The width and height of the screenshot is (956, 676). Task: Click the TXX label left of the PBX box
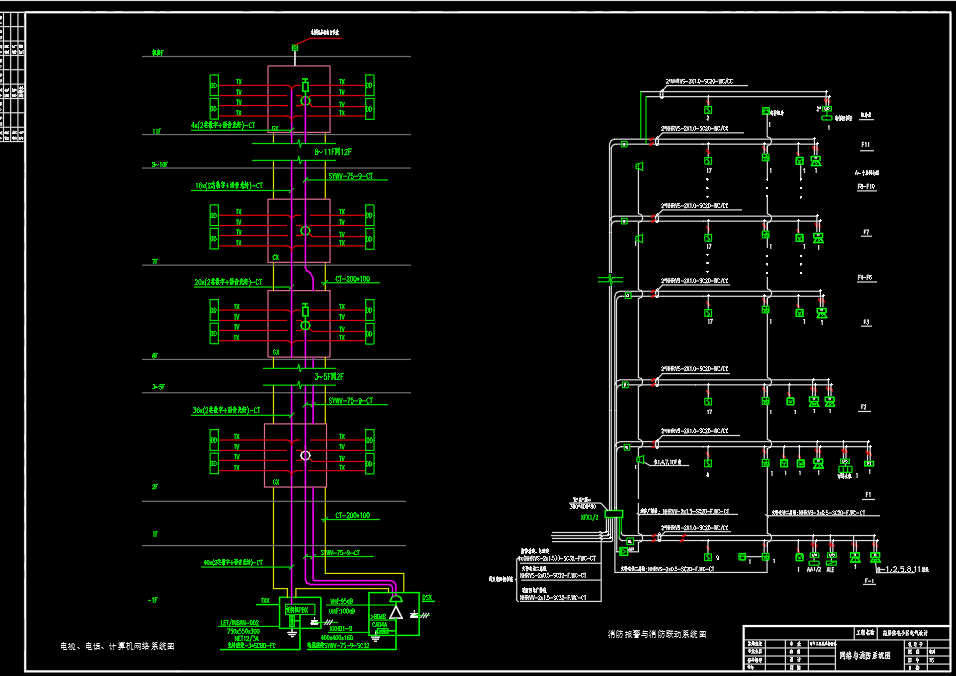(x=265, y=601)
